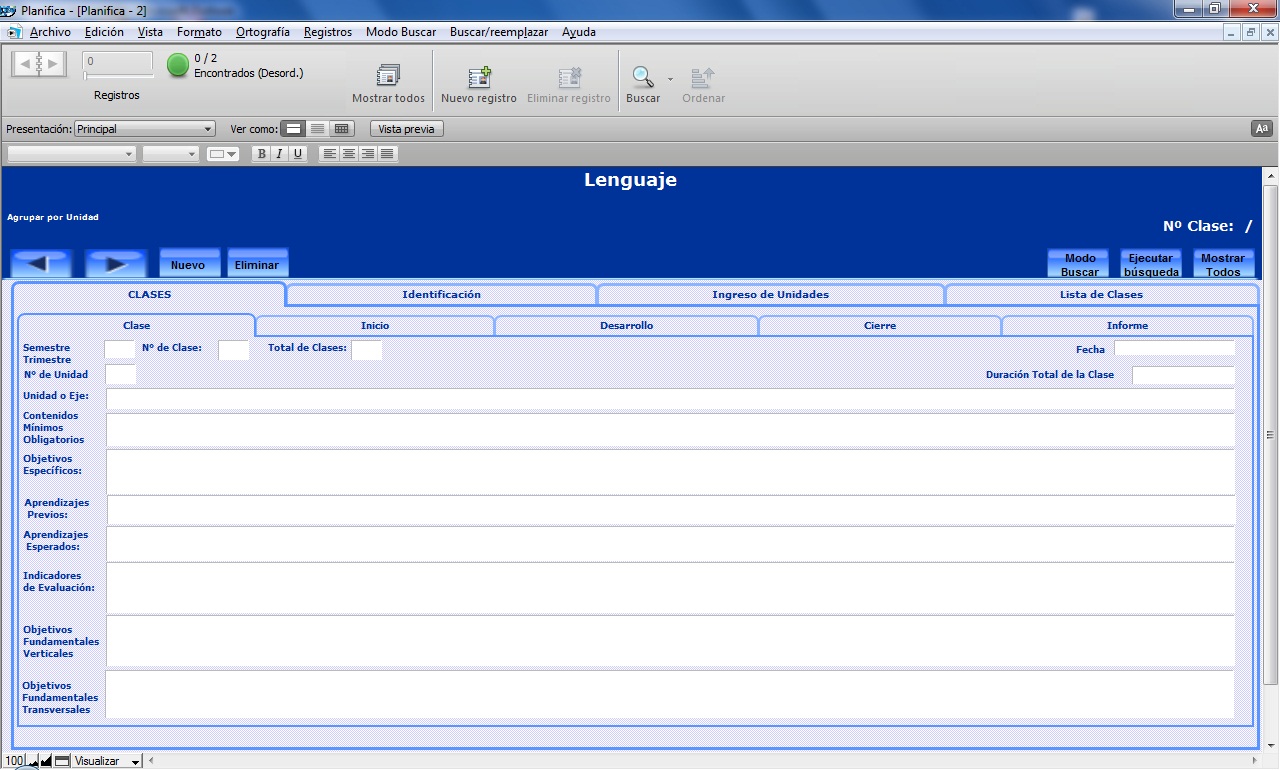The height and width of the screenshot is (770, 1280).
Task: Click the vertical scrollbar
Action: click(1271, 434)
